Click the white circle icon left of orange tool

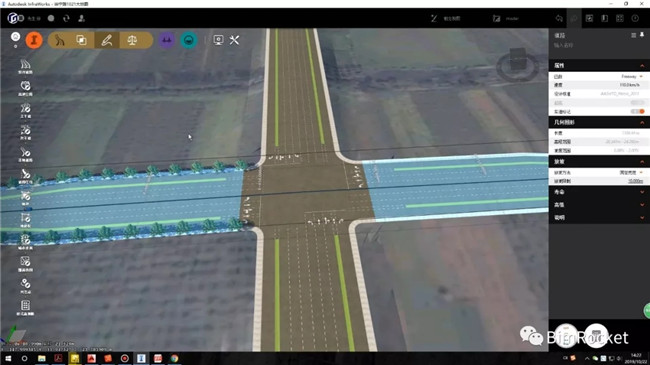point(15,37)
